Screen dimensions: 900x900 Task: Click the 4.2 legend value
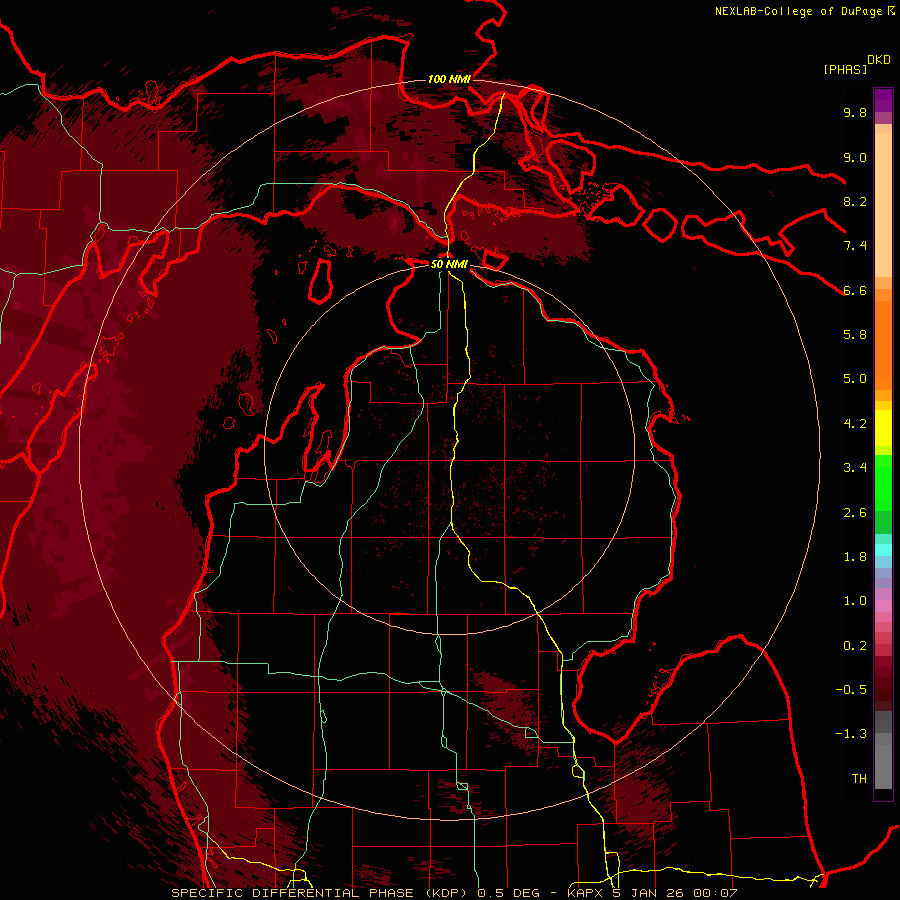pos(855,424)
